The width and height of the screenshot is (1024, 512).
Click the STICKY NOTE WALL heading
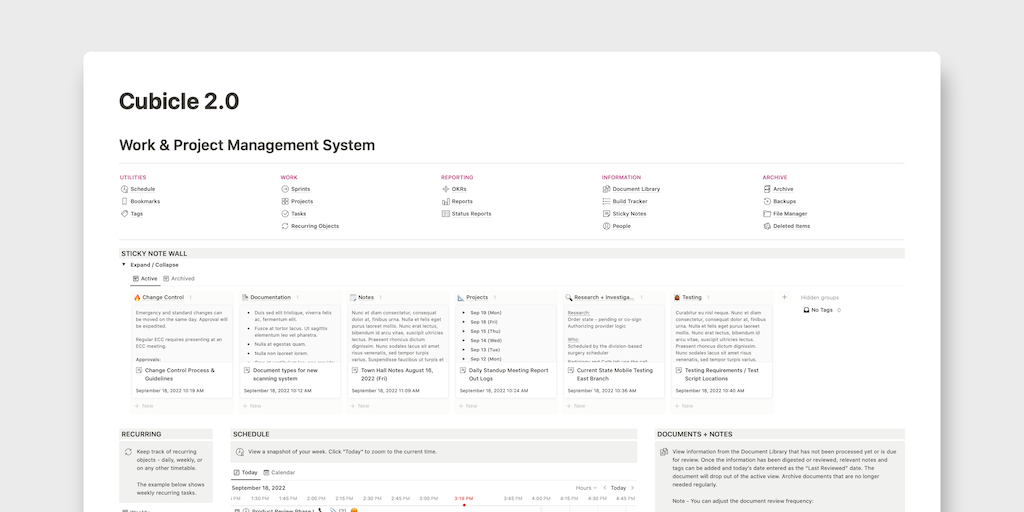point(154,253)
